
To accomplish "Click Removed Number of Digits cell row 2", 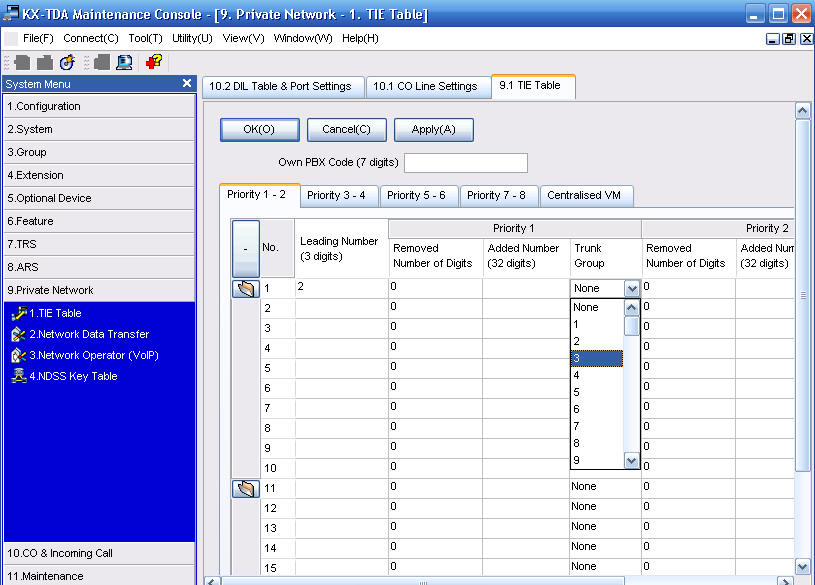I will 435,308.
